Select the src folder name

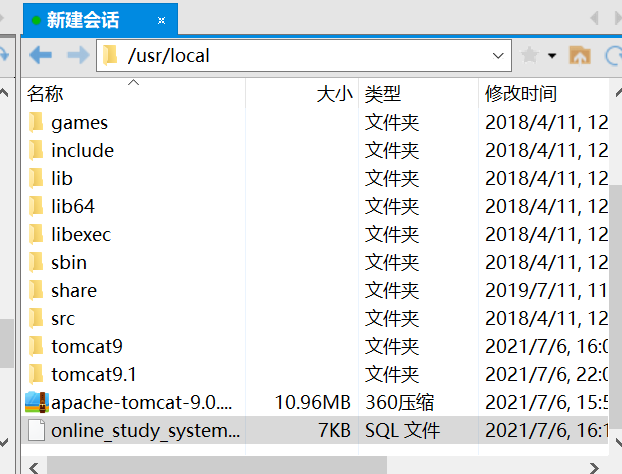63,319
